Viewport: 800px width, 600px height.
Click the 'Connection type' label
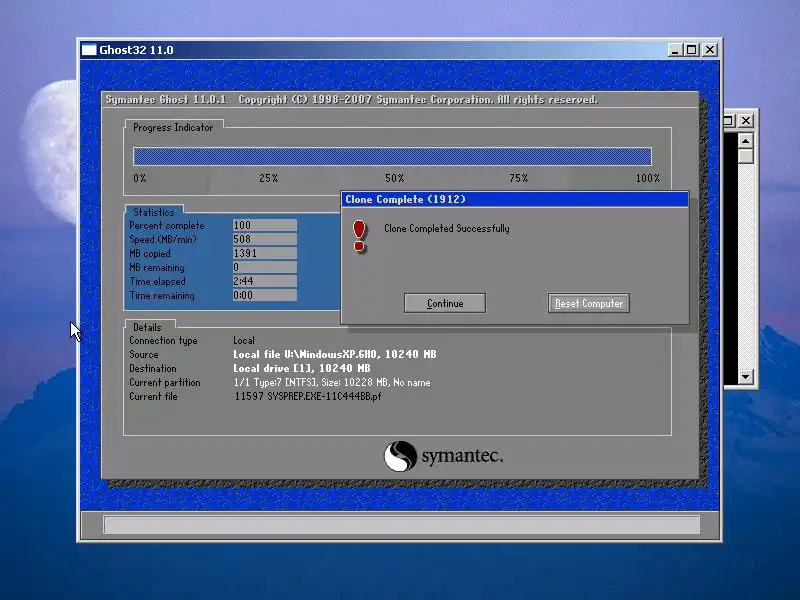point(163,340)
